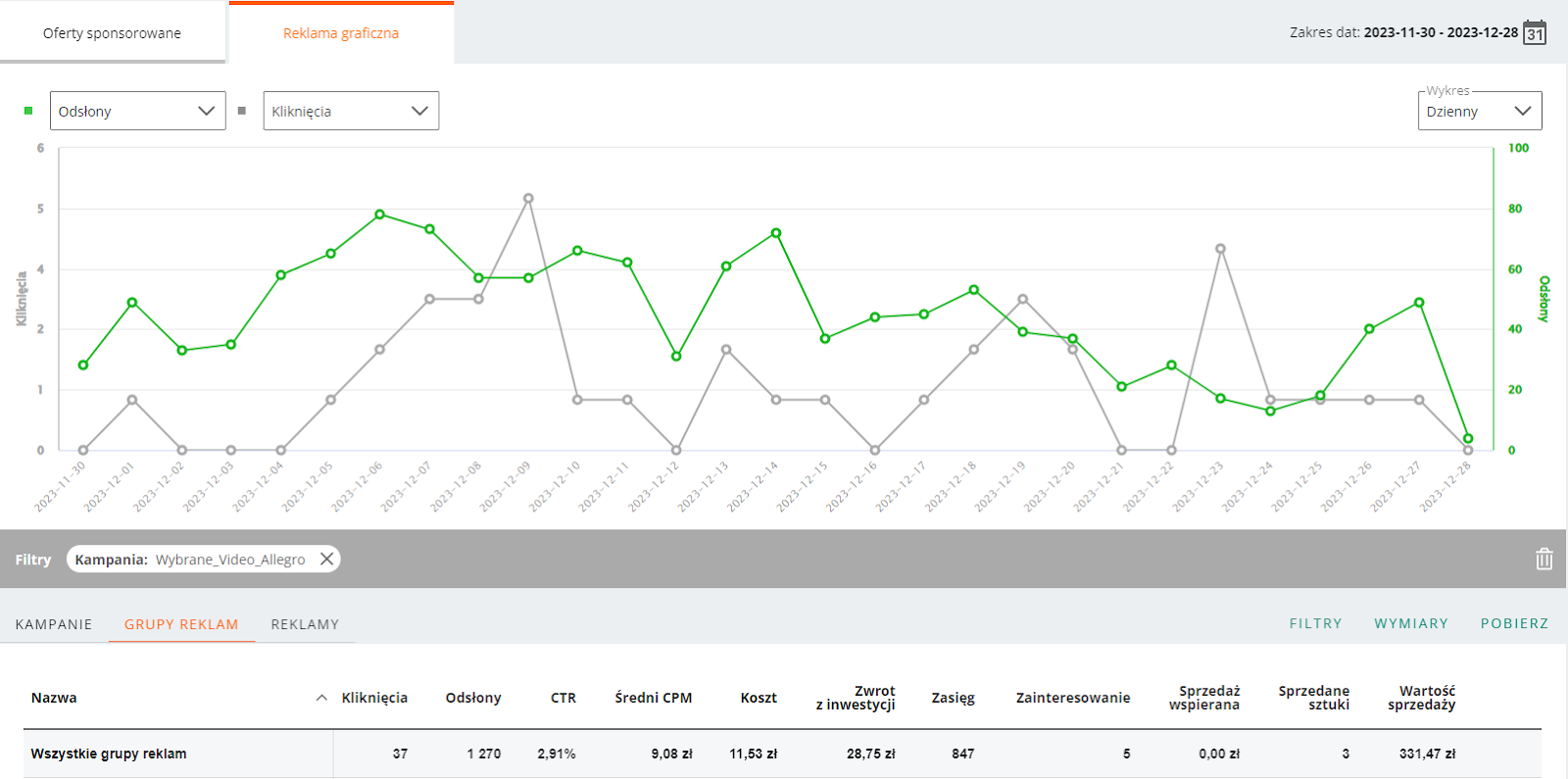Click POBIERZ to download the report

point(1514,623)
